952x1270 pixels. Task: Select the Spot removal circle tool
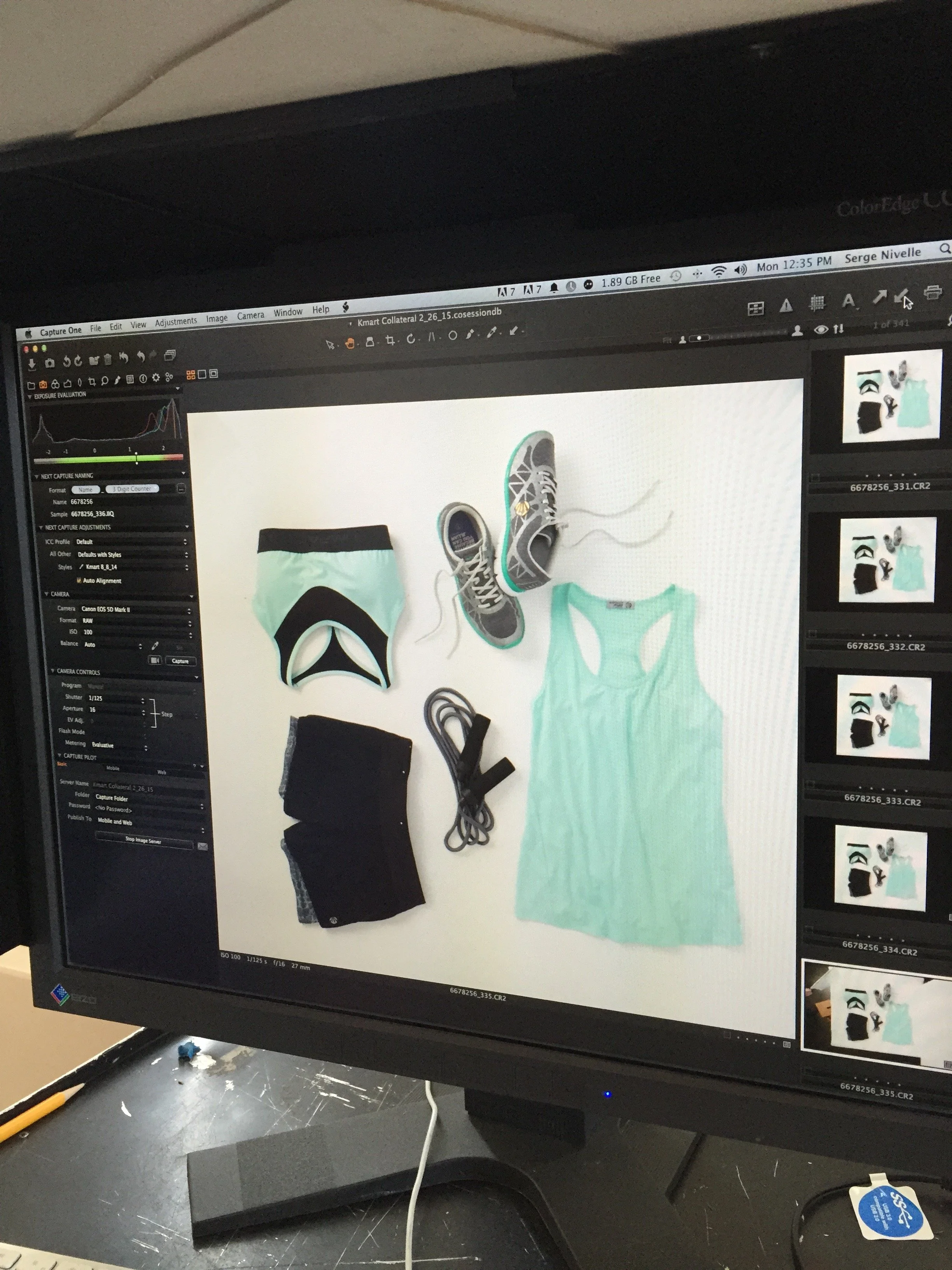coord(453,336)
